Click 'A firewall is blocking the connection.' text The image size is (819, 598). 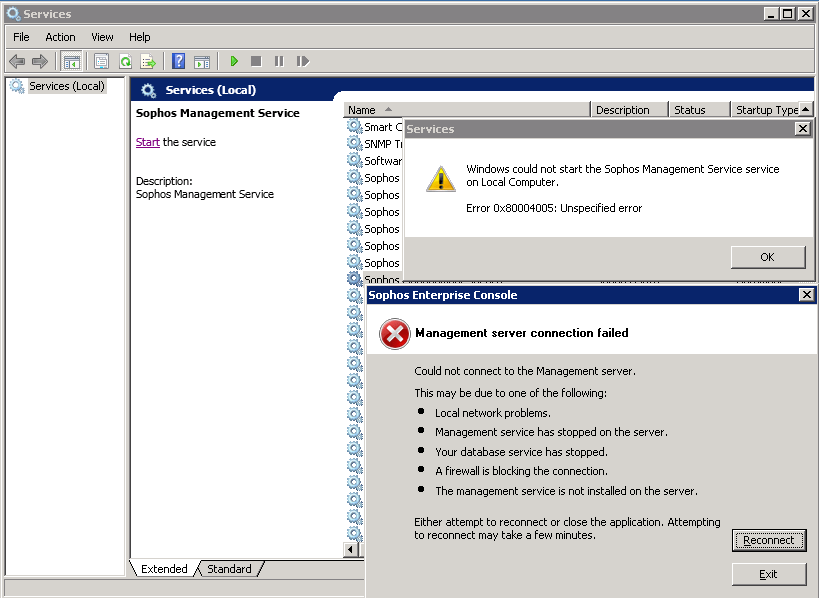coord(521,471)
